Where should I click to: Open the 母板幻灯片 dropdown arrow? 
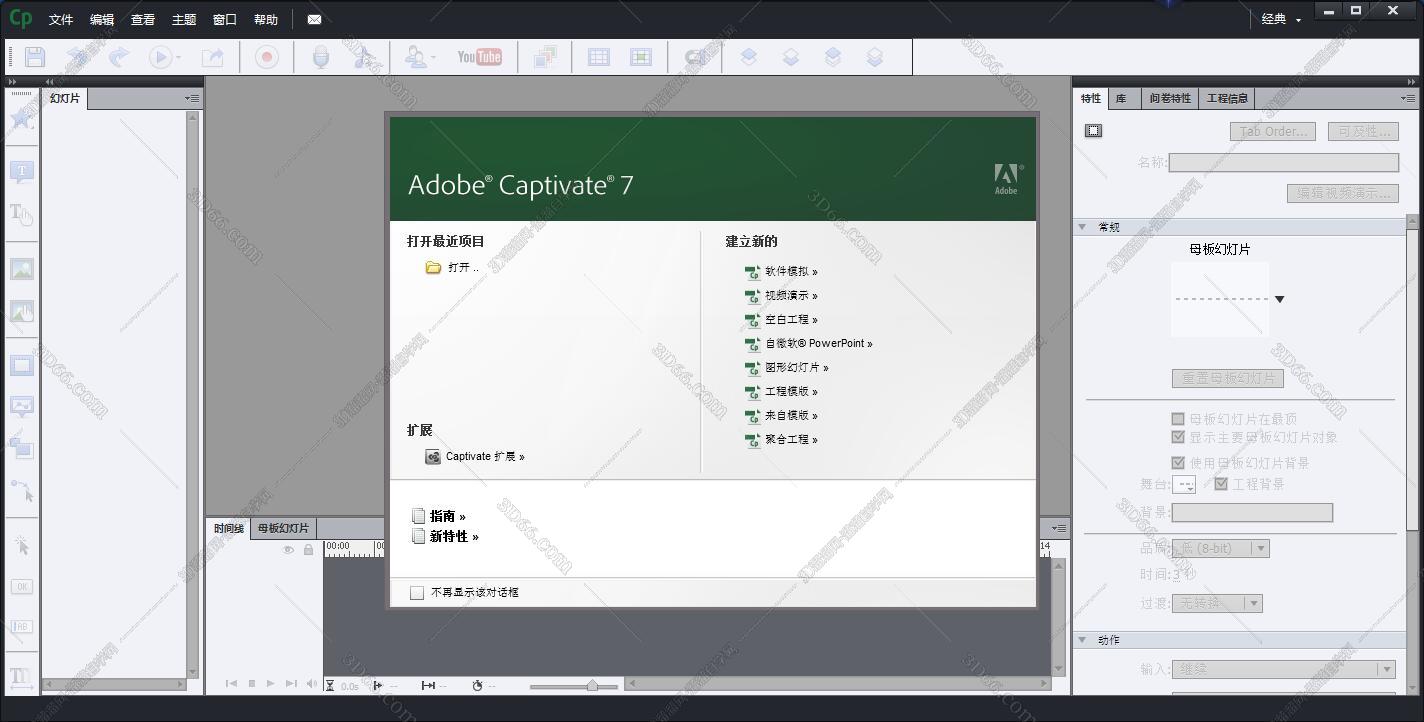(x=1280, y=298)
